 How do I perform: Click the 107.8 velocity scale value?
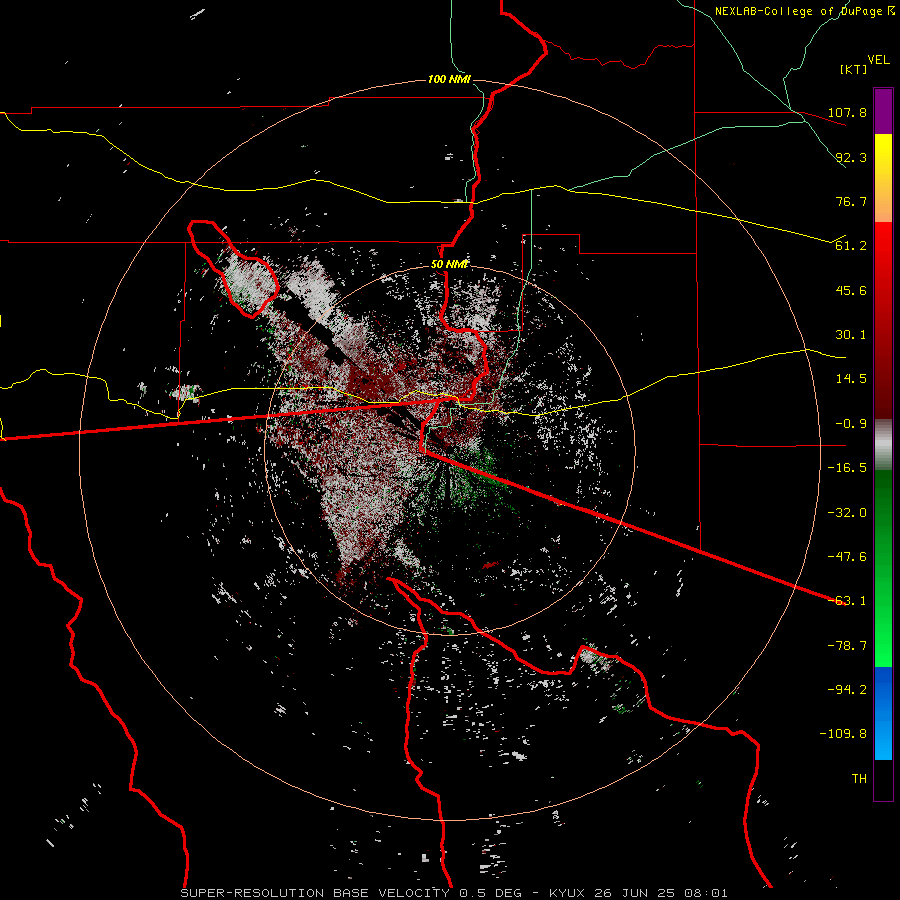847,112
